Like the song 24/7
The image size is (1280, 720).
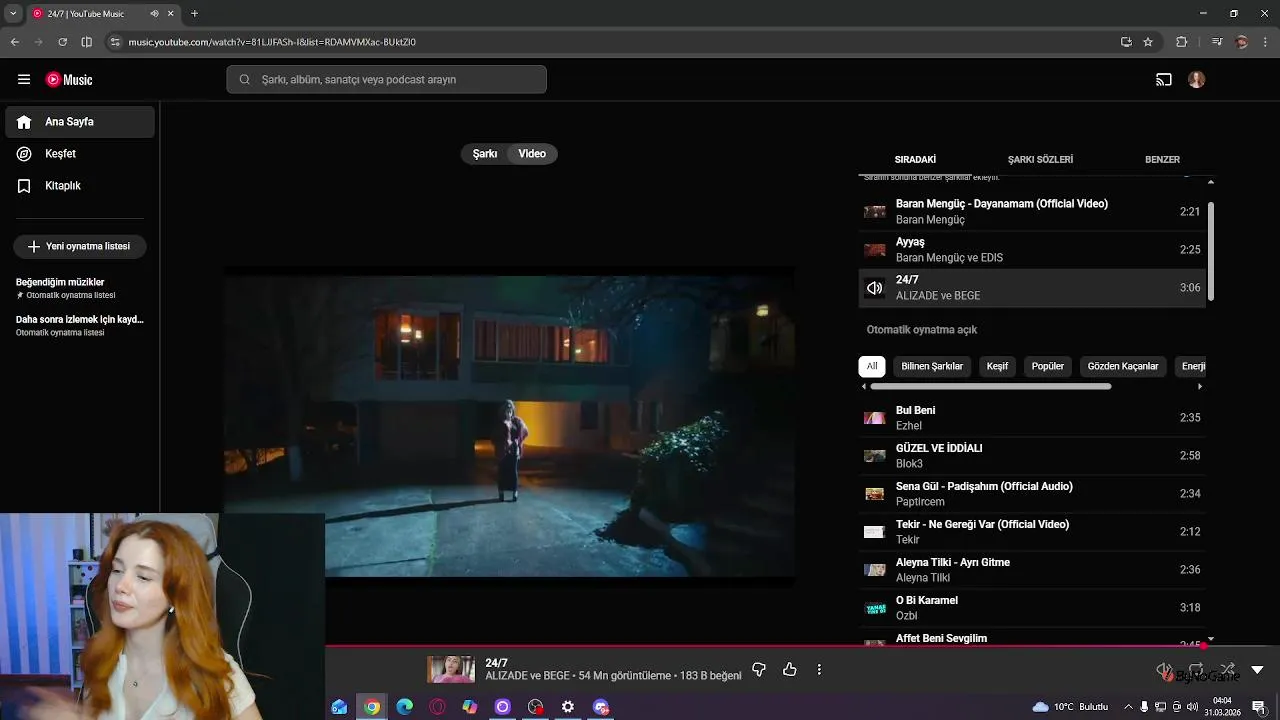click(x=790, y=669)
